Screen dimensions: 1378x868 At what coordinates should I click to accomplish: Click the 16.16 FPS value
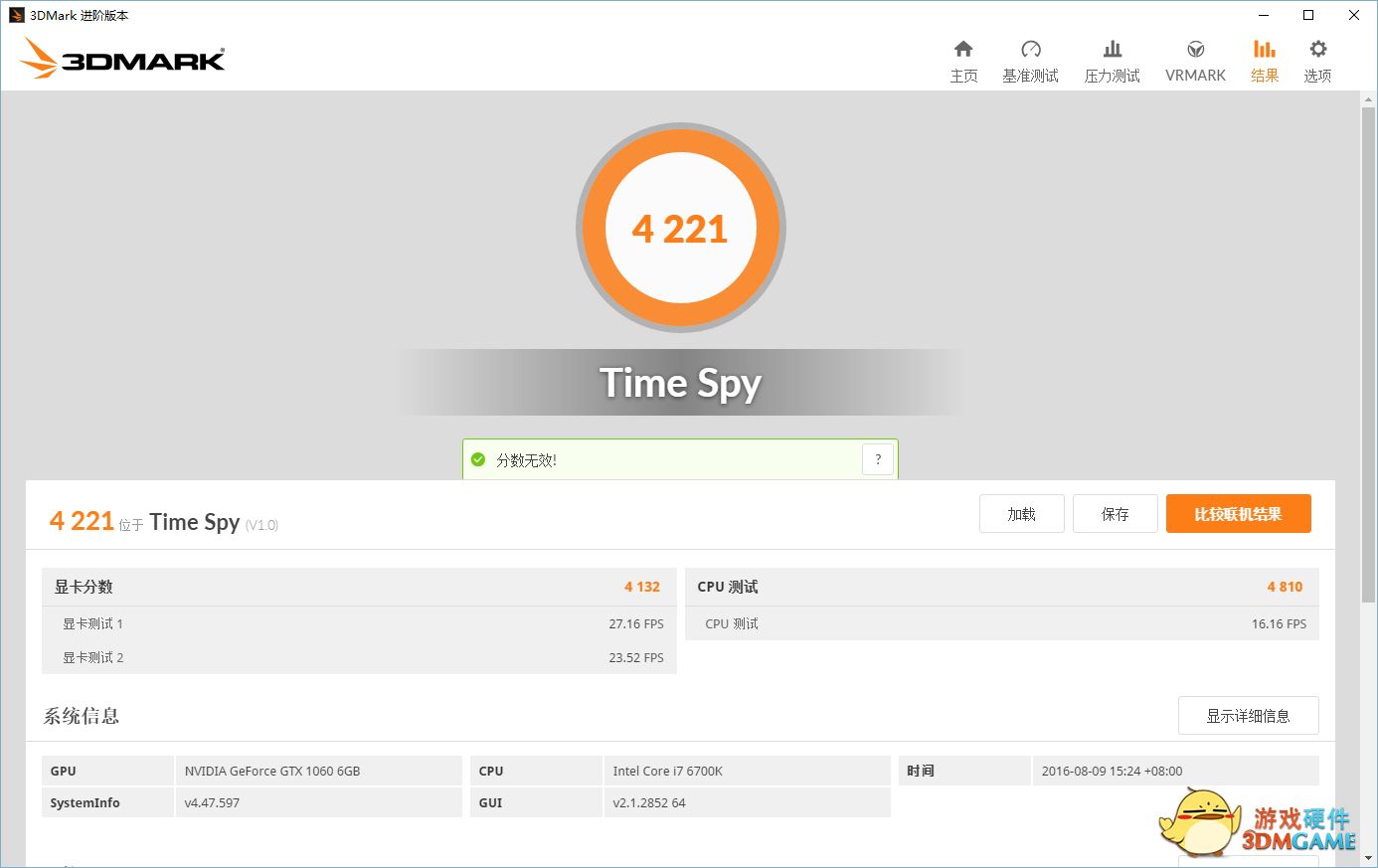pos(1280,623)
